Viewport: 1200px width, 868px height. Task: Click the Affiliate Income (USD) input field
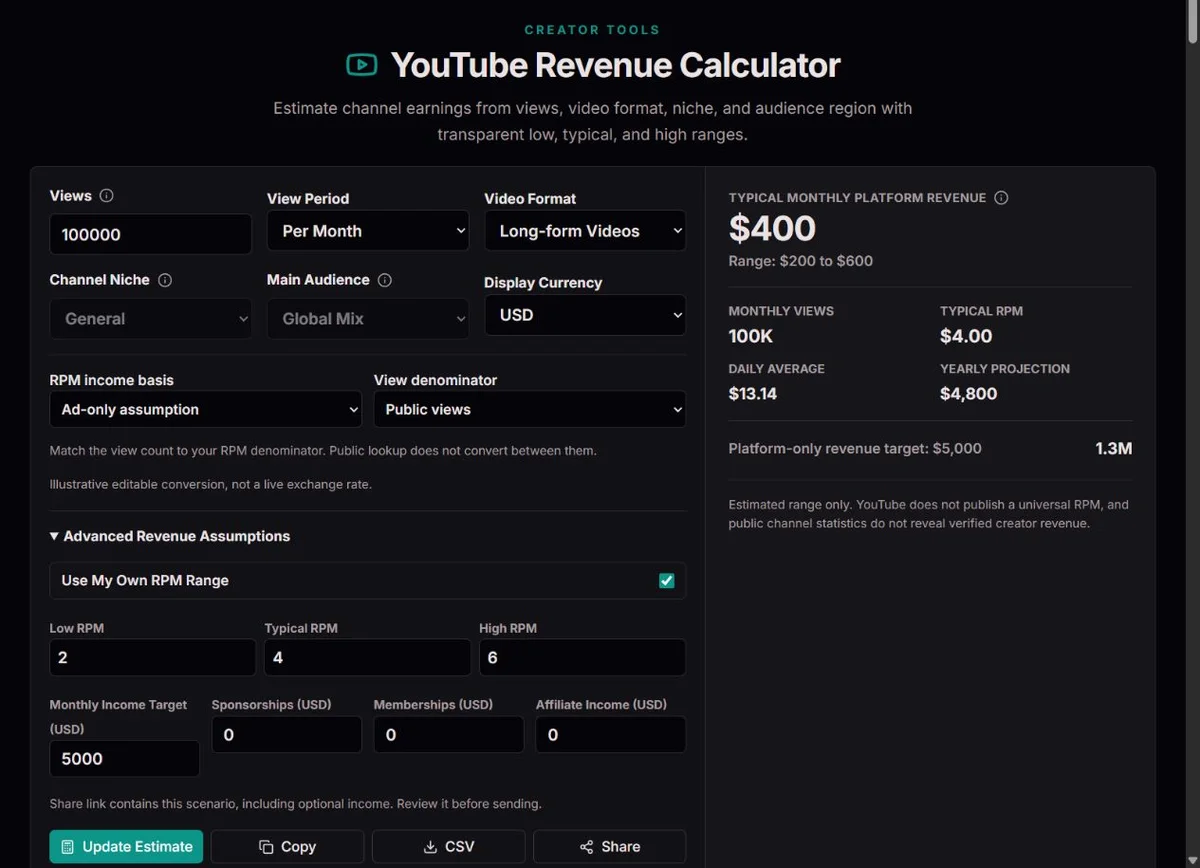coord(611,735)
